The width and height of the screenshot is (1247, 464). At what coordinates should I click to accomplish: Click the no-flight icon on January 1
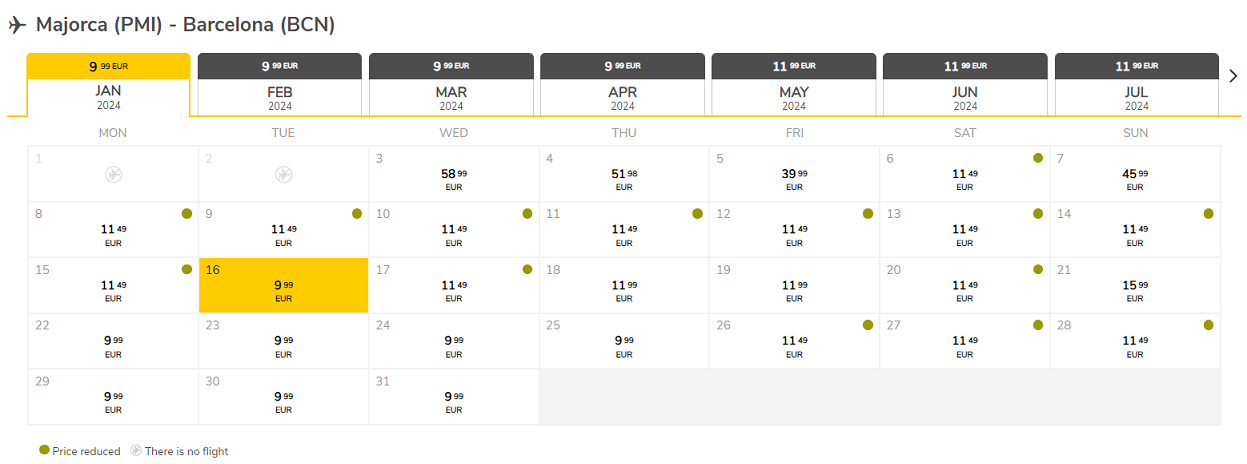[x=113, y=175]
